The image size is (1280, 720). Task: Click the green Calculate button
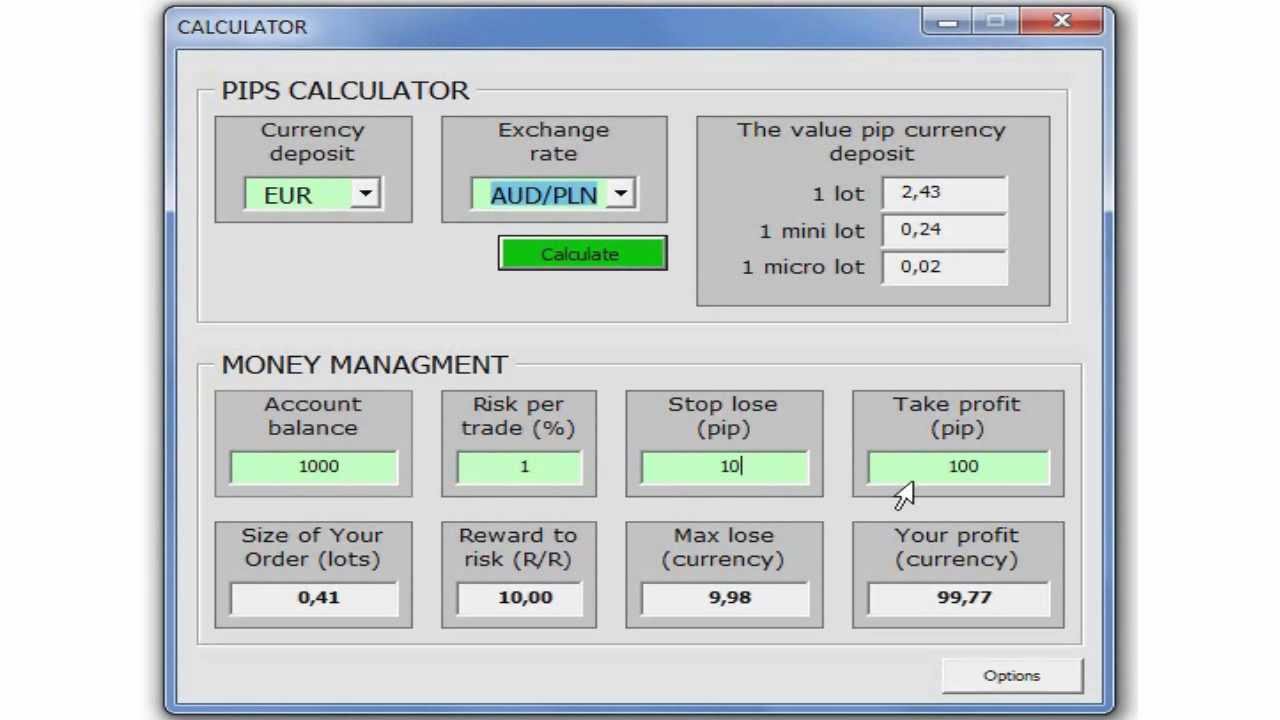click(582, 254)
